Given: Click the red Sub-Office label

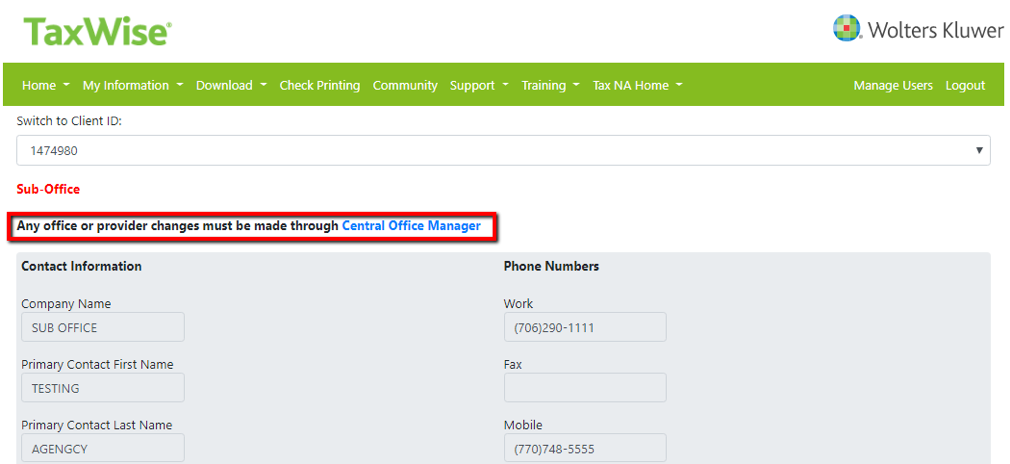Looking at the screenshot, I should (x=48, y=189).
